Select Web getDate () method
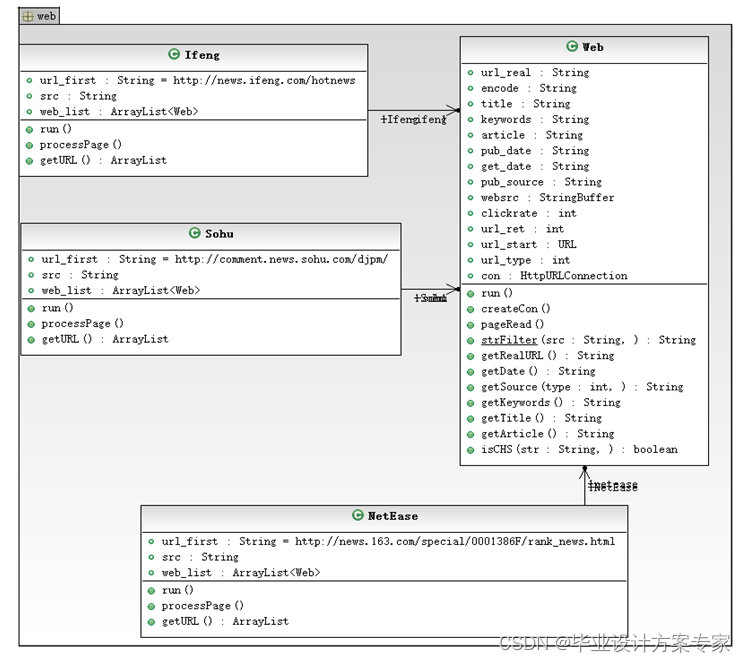 point(538,372)
